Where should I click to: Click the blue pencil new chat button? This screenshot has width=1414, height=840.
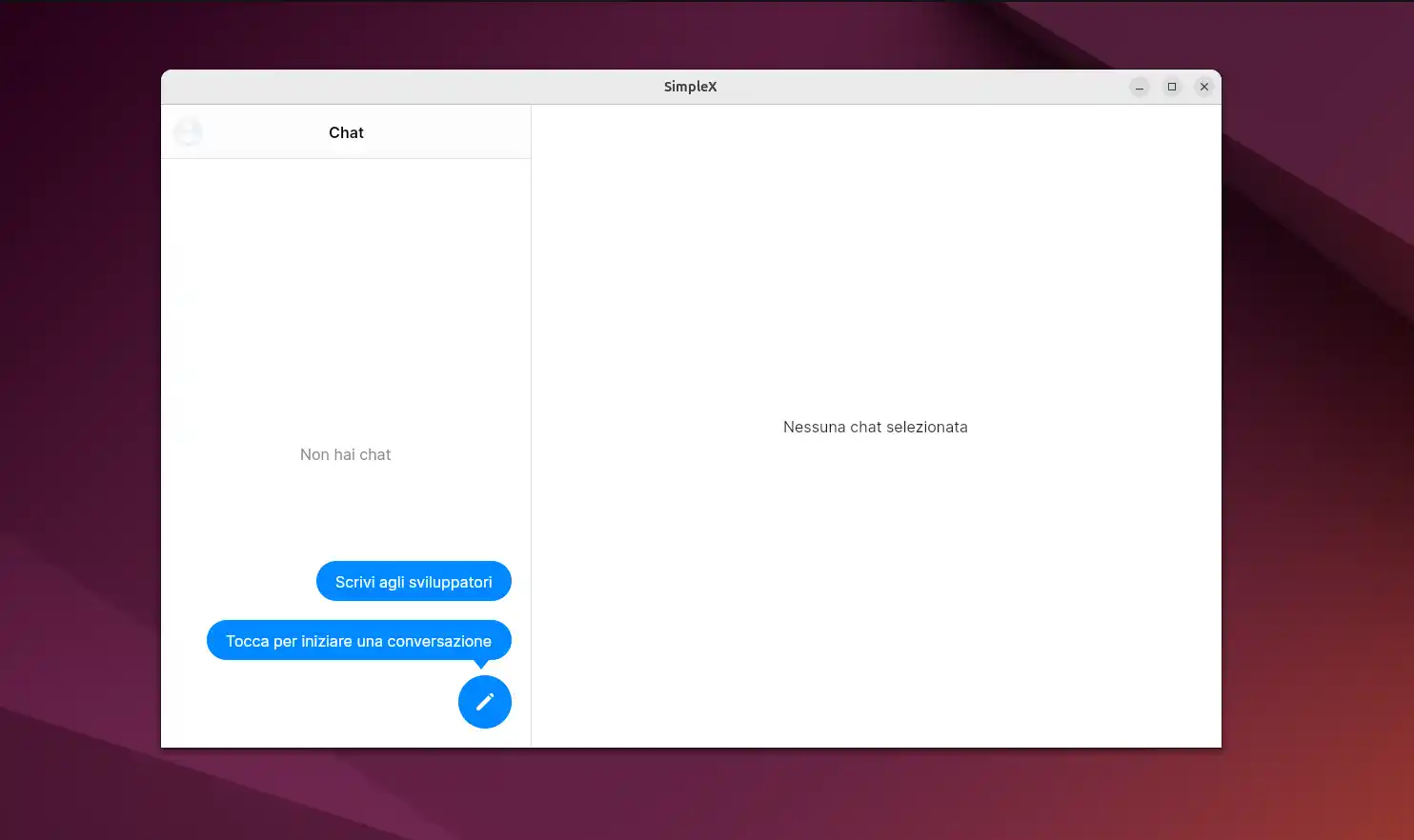point(484,702)
